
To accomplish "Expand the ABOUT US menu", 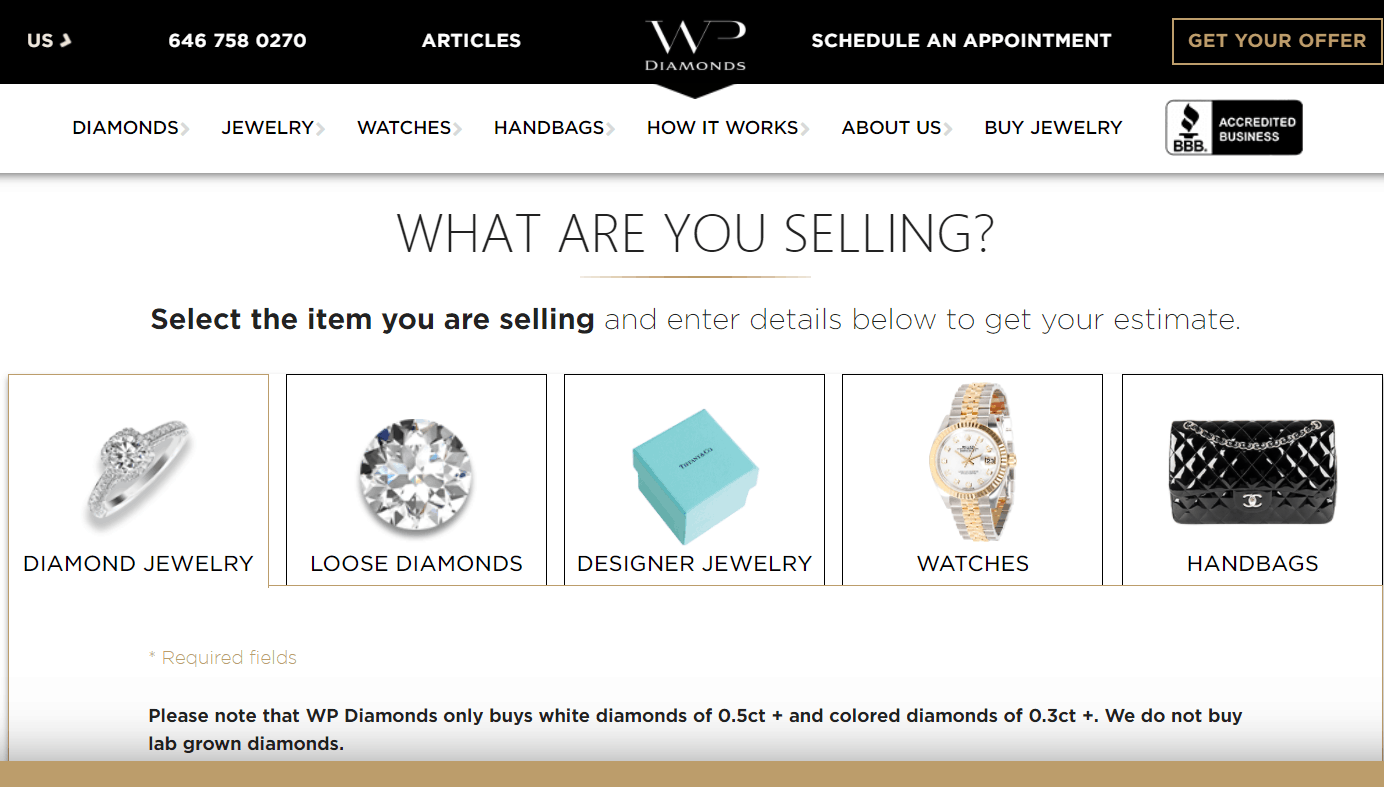I will tap(890, 127).
